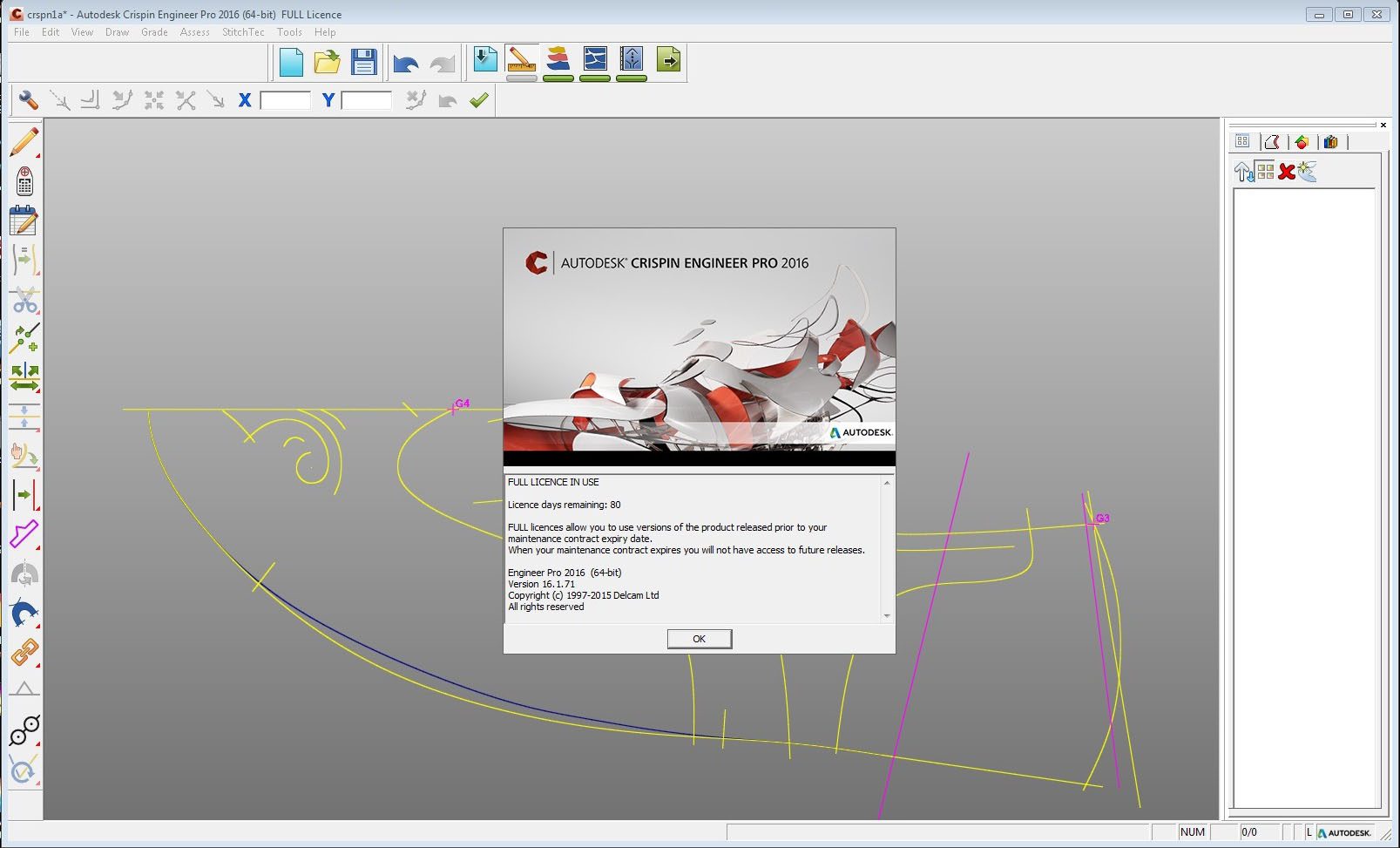The height and width of the screenshot is (848, 1400).
Task: Toggle the ruler and pencil mode button
Action: (x=521, y=59)
